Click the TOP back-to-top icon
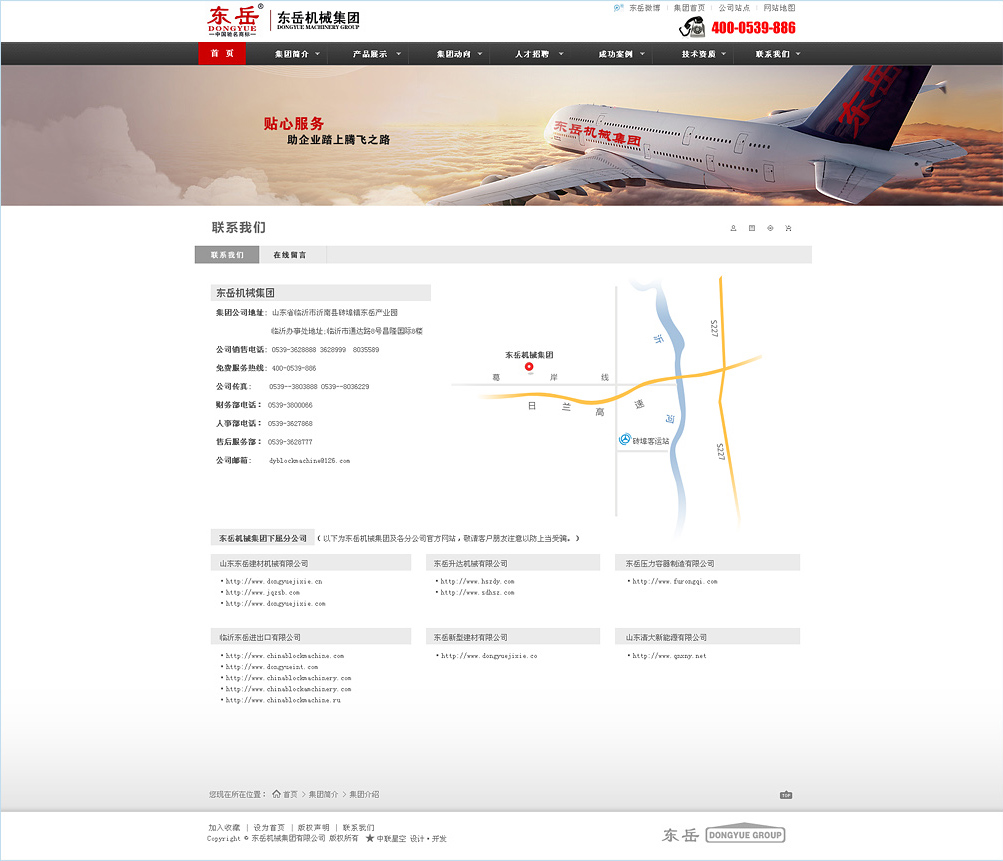Image resolution: width=1003 pixels, height=861 pixels. click(786, 795)
